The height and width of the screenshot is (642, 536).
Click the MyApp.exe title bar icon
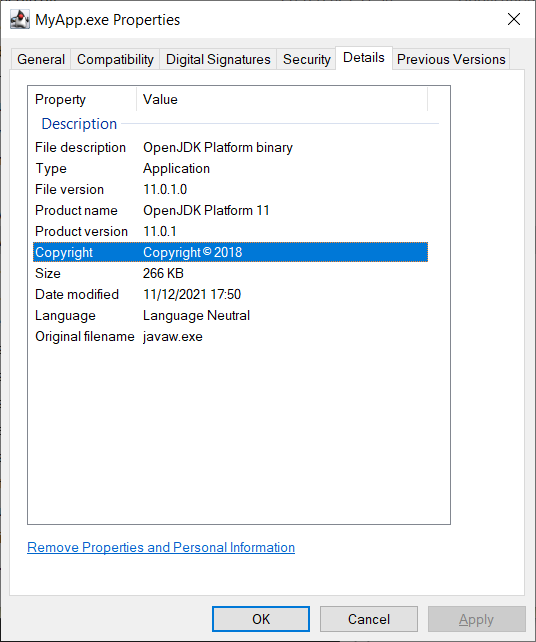[x=20, y=19]
